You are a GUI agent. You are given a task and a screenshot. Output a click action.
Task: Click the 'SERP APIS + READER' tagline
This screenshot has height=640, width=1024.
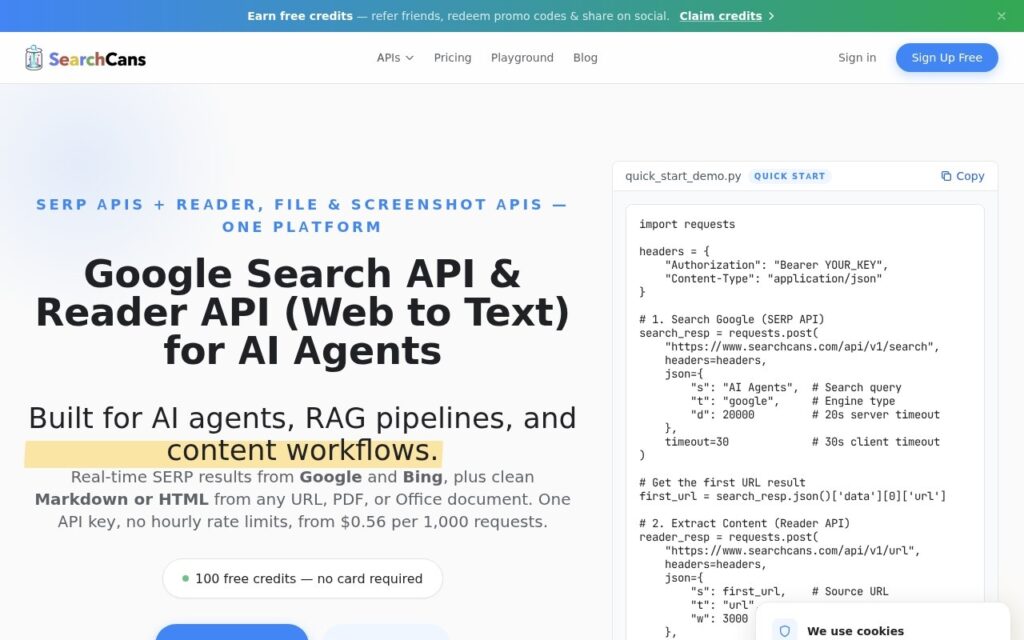pyautogui.click(x=302, y=216)
